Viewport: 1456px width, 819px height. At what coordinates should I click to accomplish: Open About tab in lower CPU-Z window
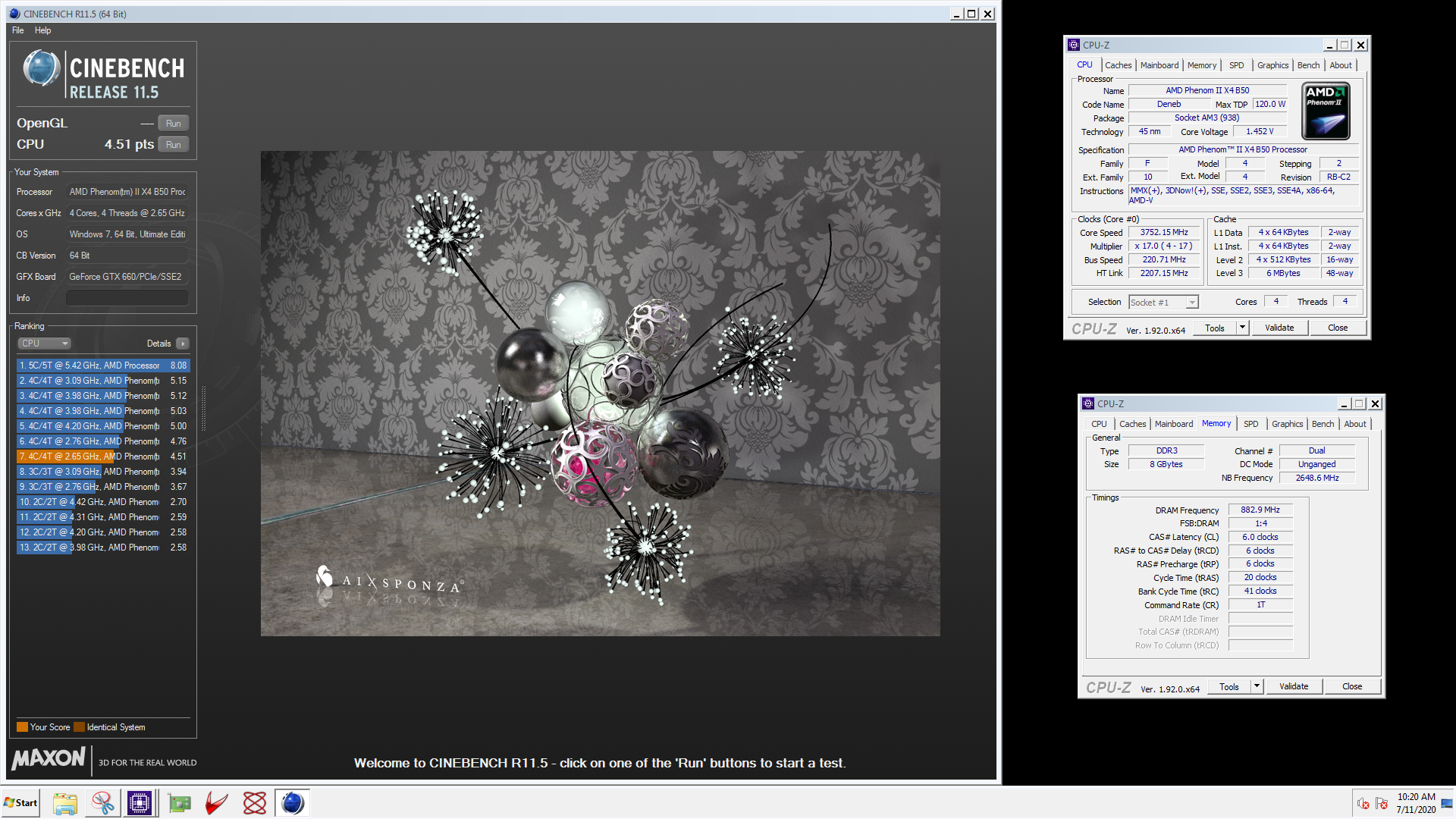click(x=1355, y=424)
